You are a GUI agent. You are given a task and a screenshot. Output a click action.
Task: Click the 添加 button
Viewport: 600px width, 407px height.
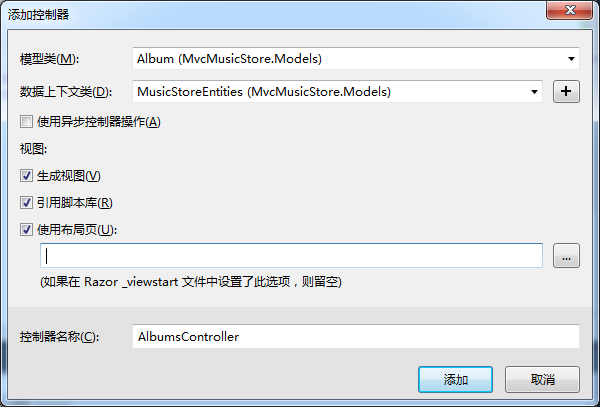pos(455,379)
